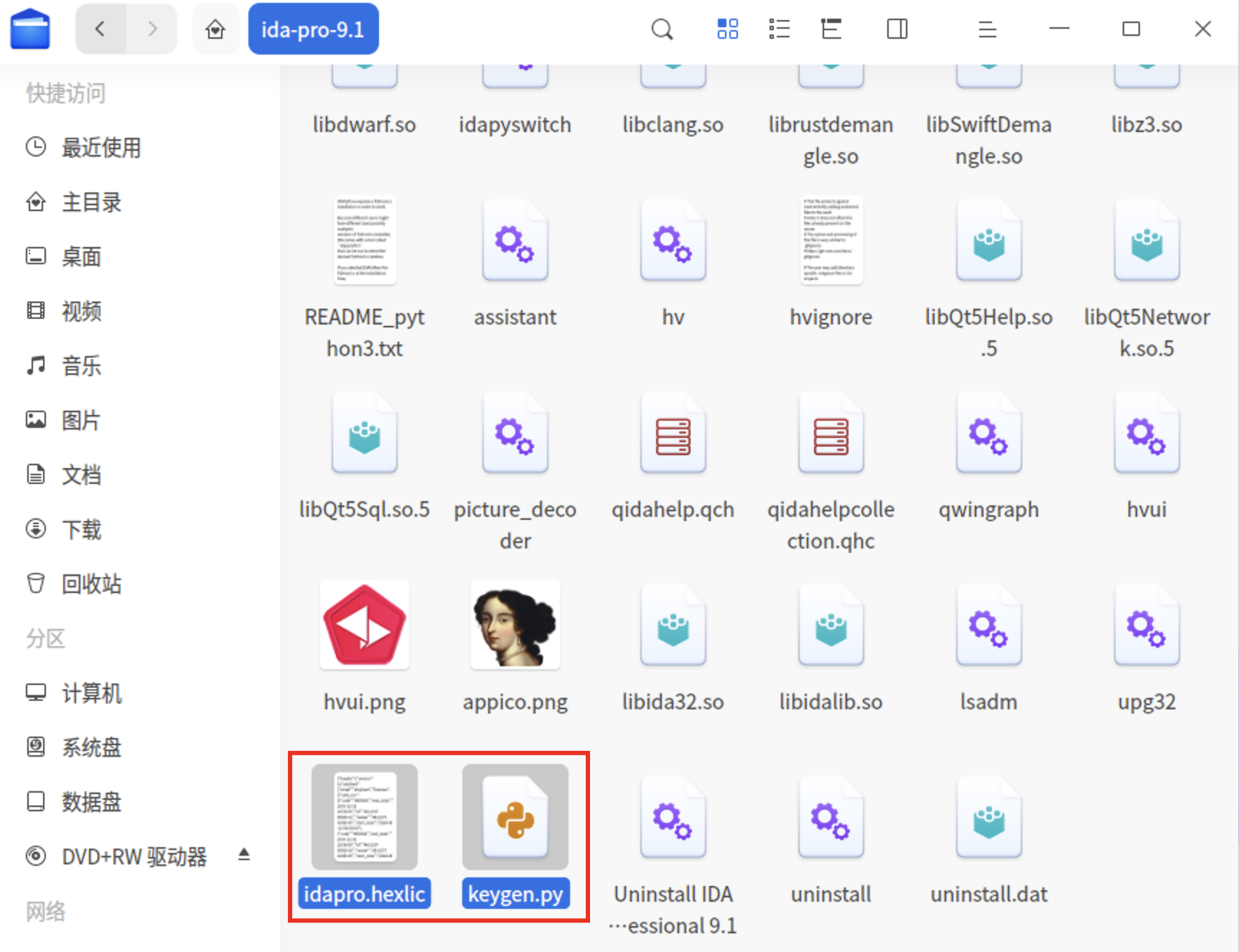
Task: Switch to icon grid view
Action: point(727,29)
